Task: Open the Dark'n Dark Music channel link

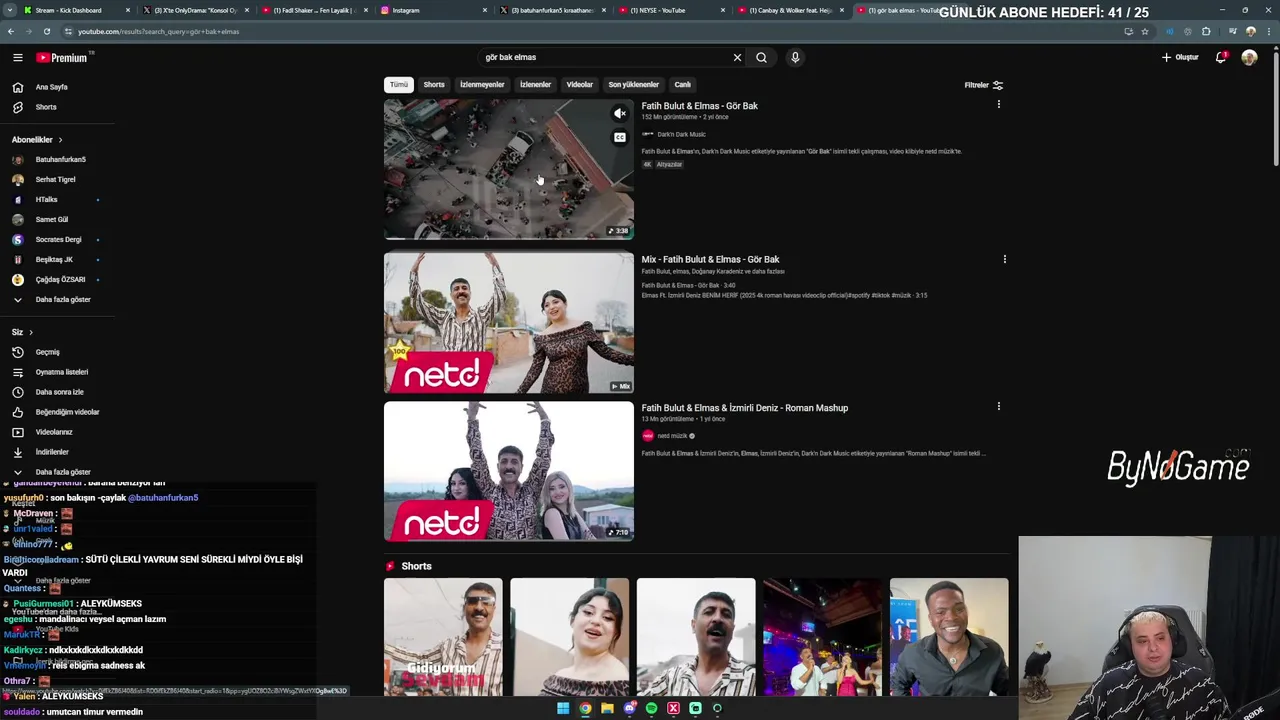Action: click(x=680, y=134)
